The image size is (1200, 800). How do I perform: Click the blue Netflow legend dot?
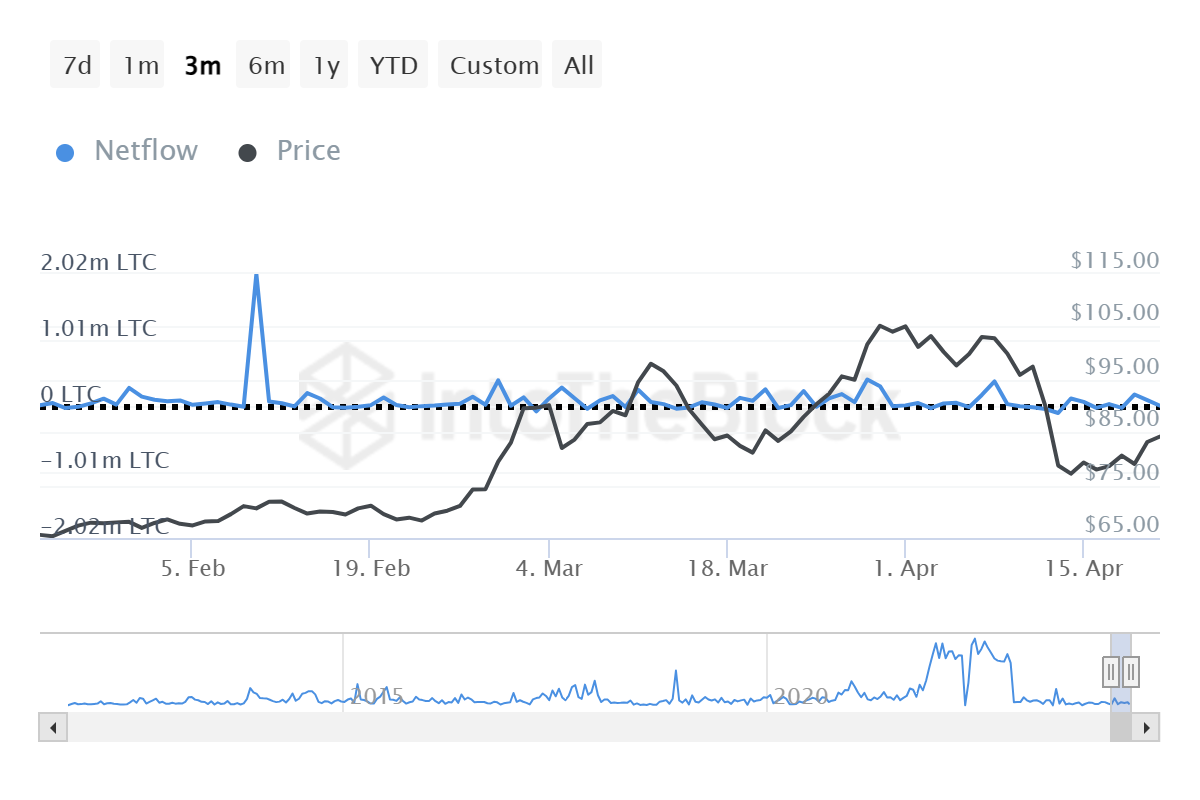coord(66,152)
